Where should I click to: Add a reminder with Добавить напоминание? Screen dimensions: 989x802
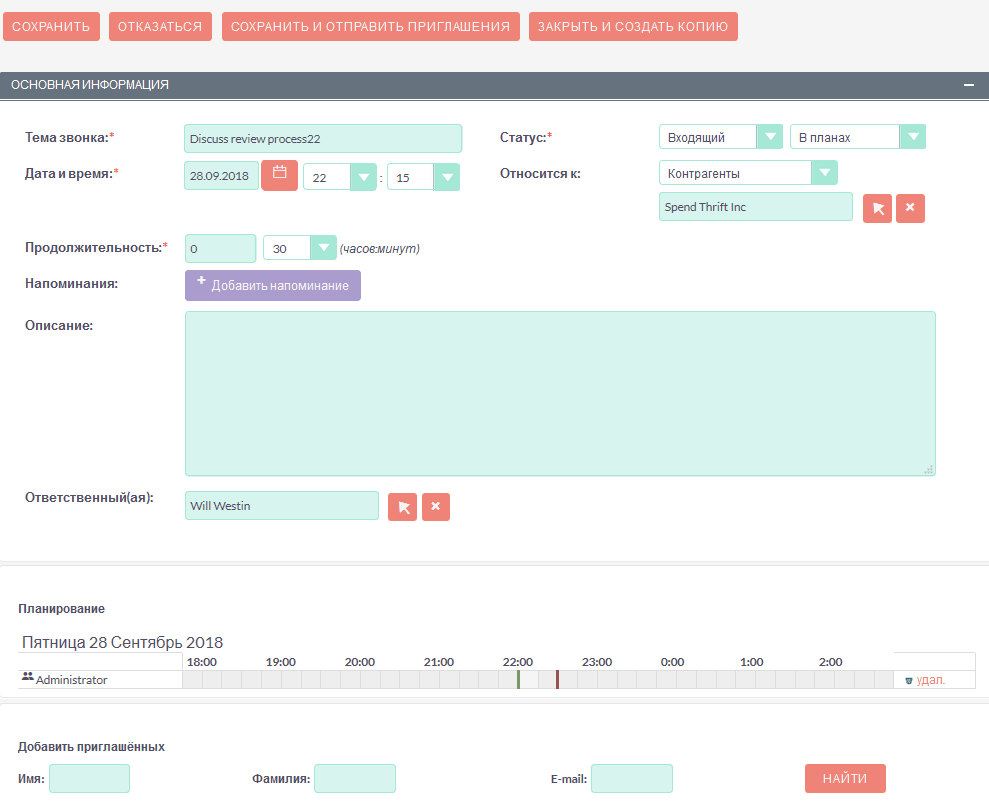point(272,286)
